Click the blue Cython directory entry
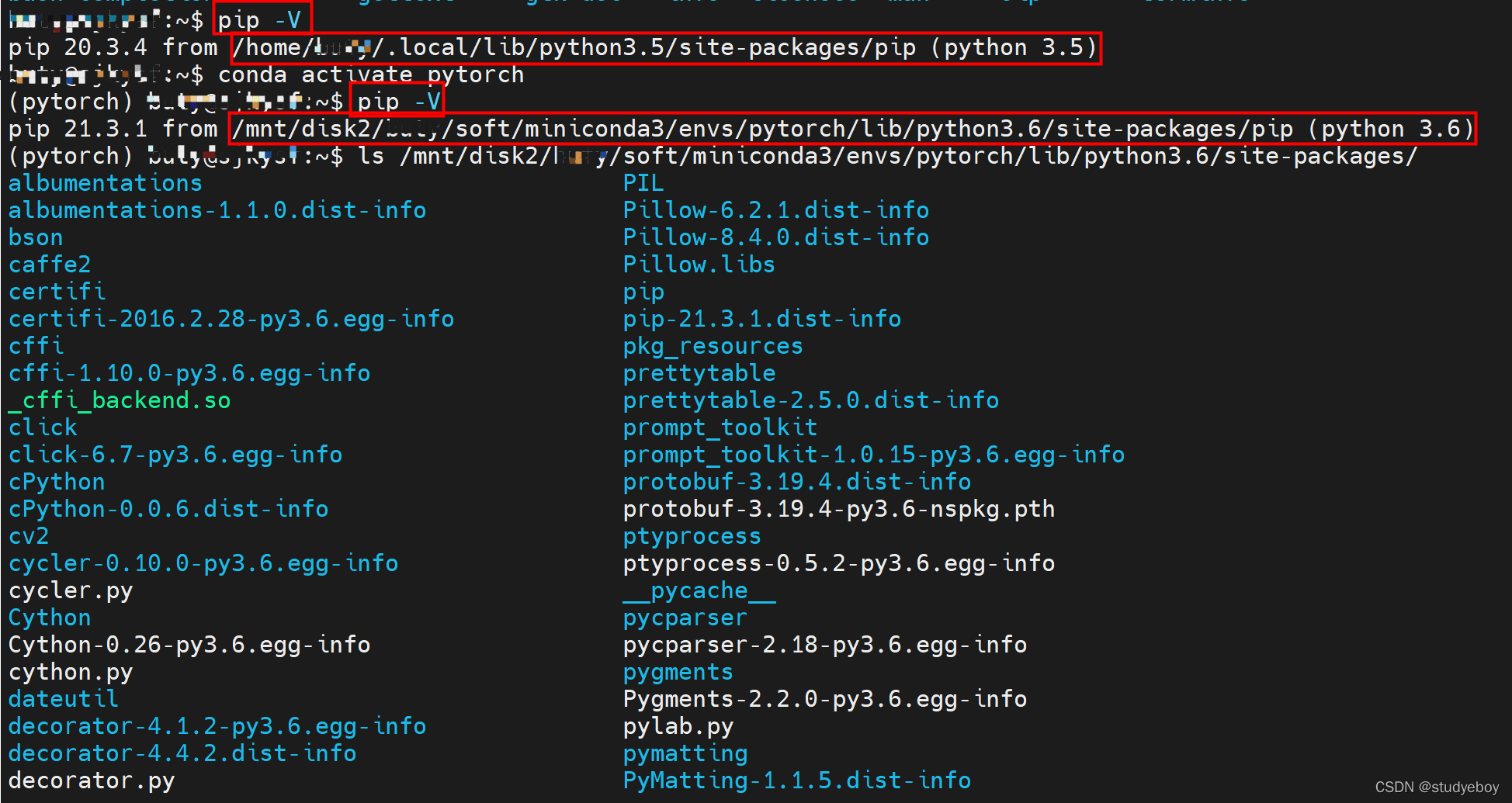1512x803 pixels. (x=50, y=618)
